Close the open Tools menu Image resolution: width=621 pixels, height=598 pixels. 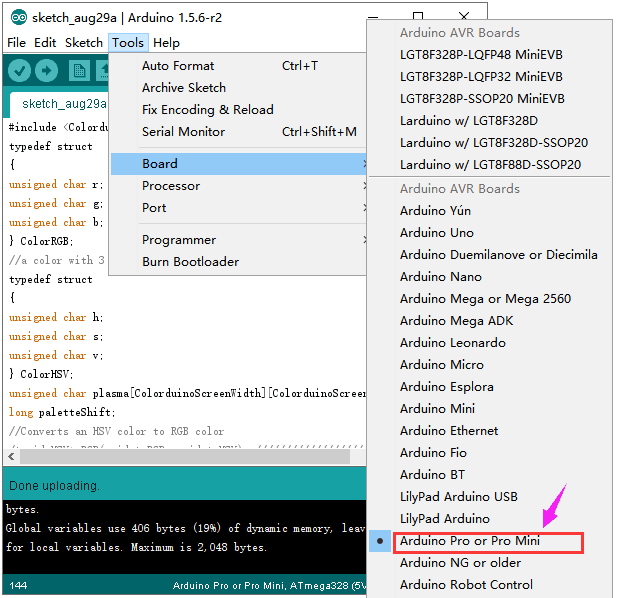pos(128,42)
